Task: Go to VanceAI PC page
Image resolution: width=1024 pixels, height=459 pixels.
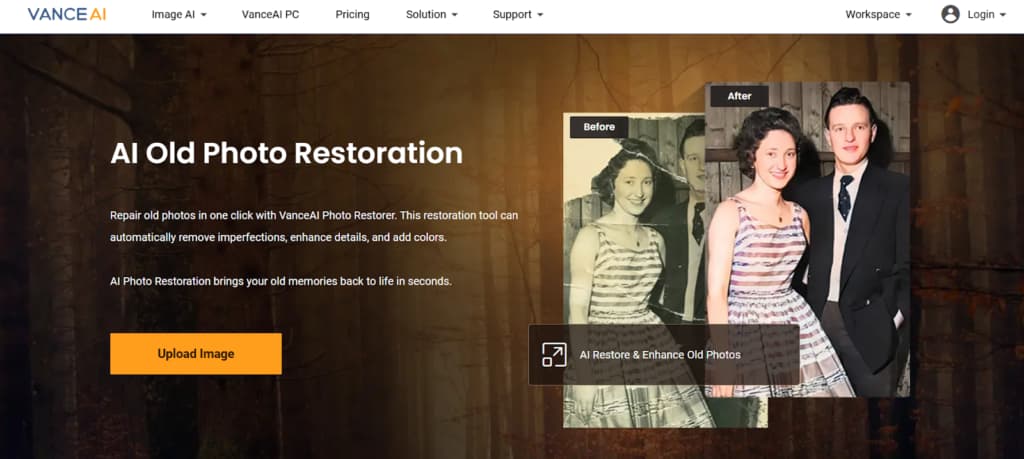Action: [x=270, y=14]
